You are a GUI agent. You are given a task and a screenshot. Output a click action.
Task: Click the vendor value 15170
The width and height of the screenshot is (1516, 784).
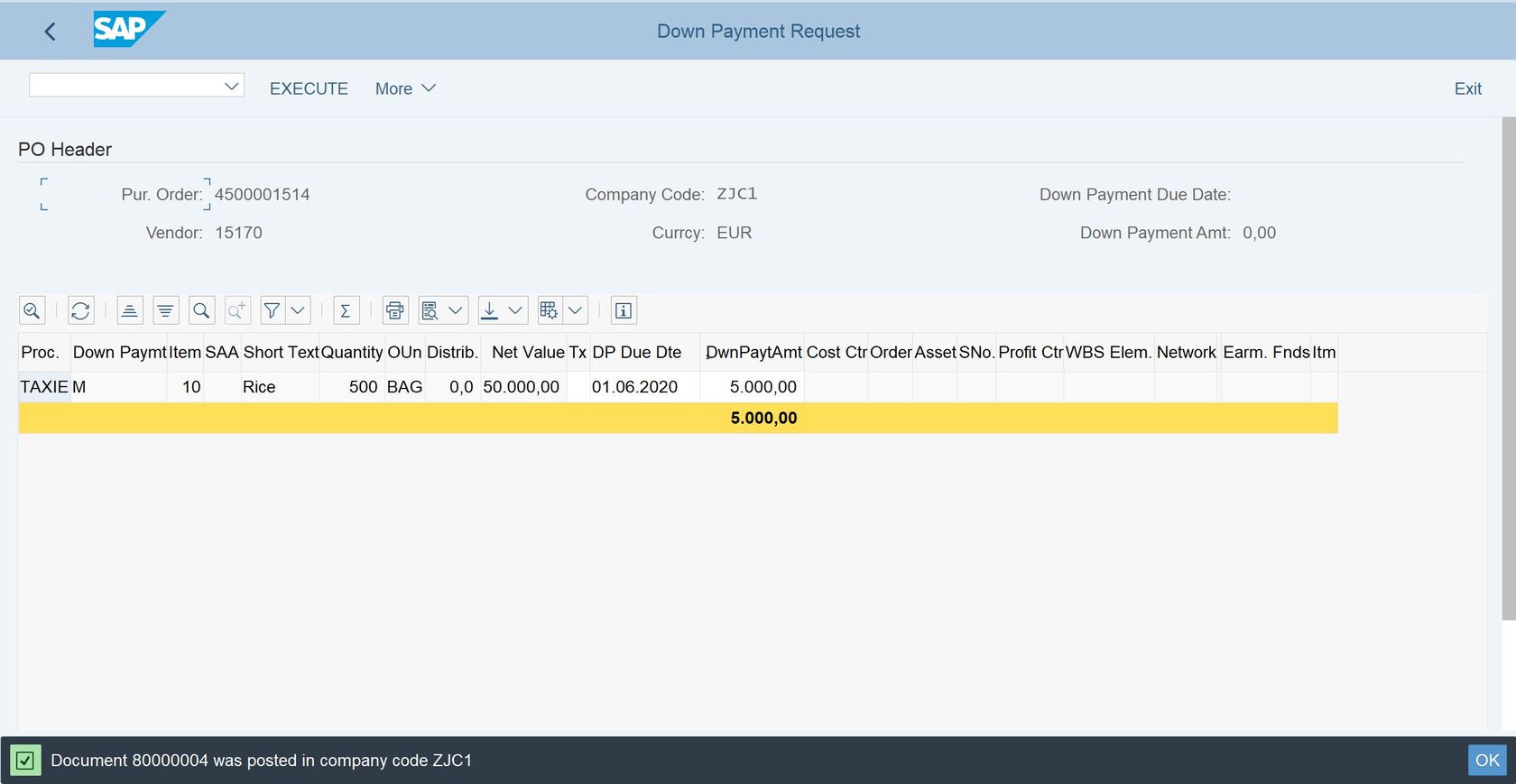238,233
